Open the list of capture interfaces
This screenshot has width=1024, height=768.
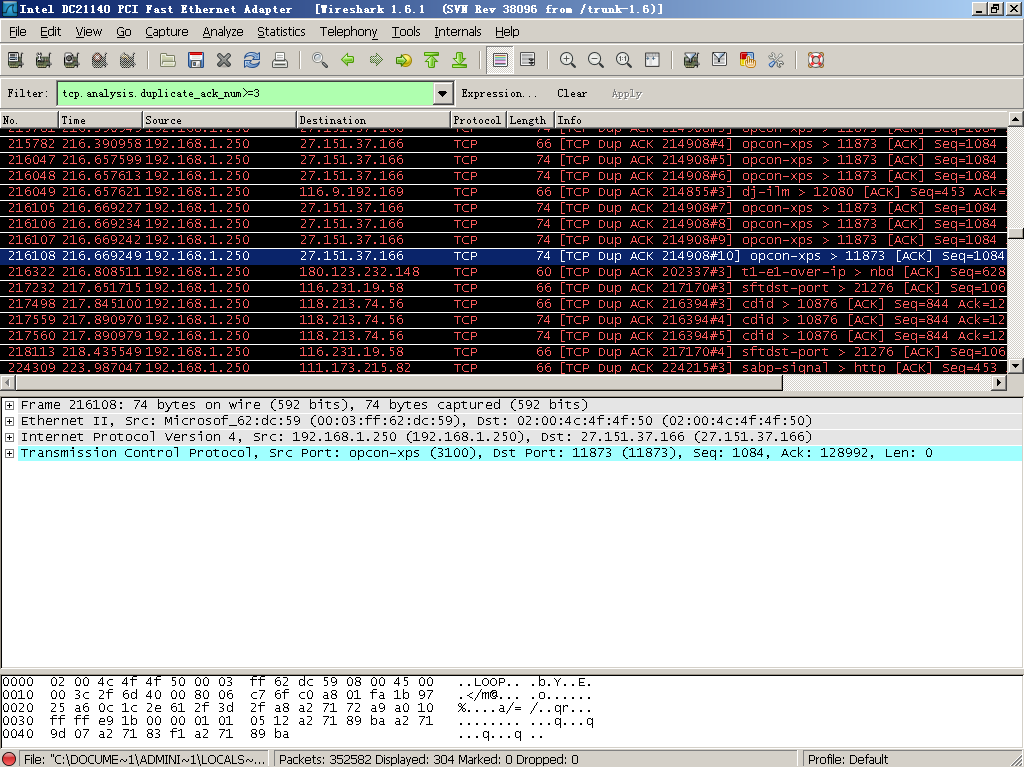(x=16, y=60)
